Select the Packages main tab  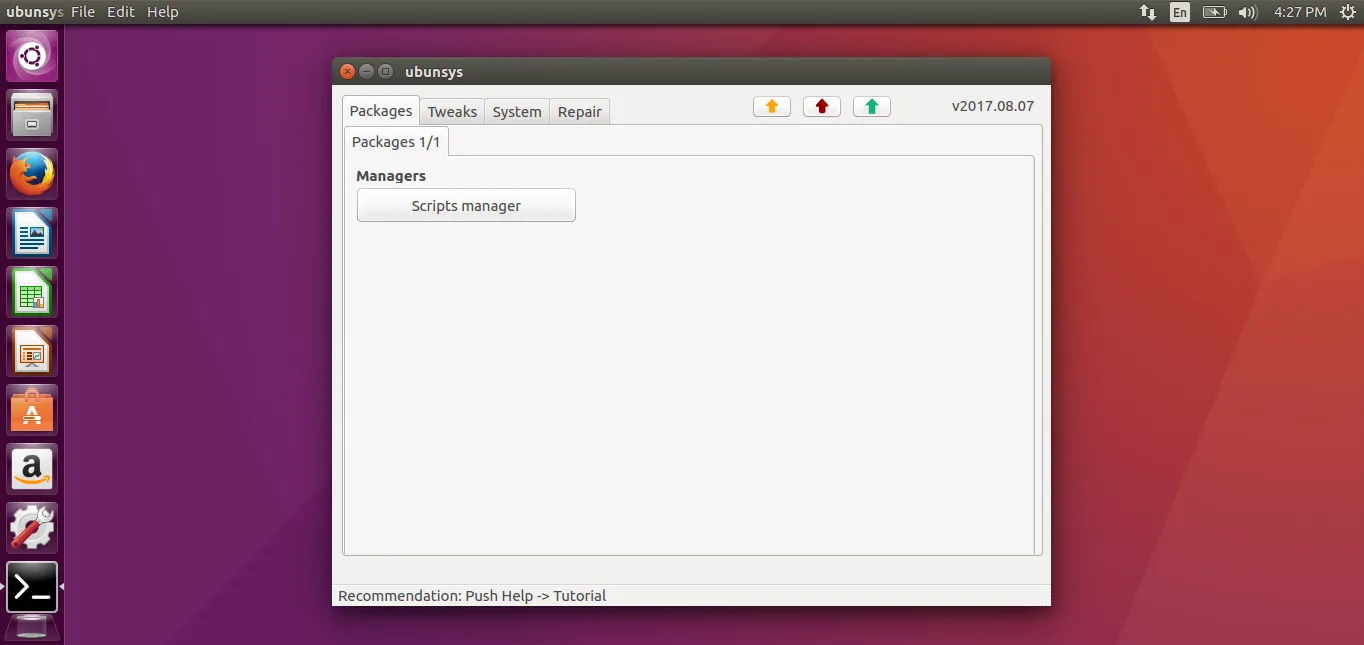381,111
